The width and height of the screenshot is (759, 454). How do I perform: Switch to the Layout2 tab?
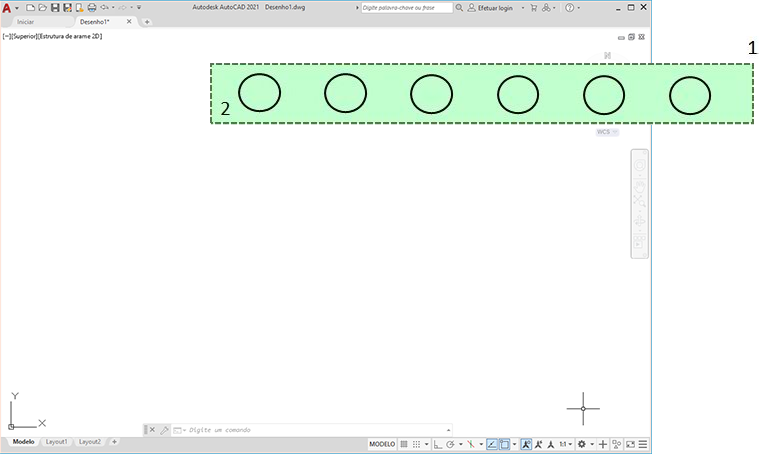click(x=90, y=442)
